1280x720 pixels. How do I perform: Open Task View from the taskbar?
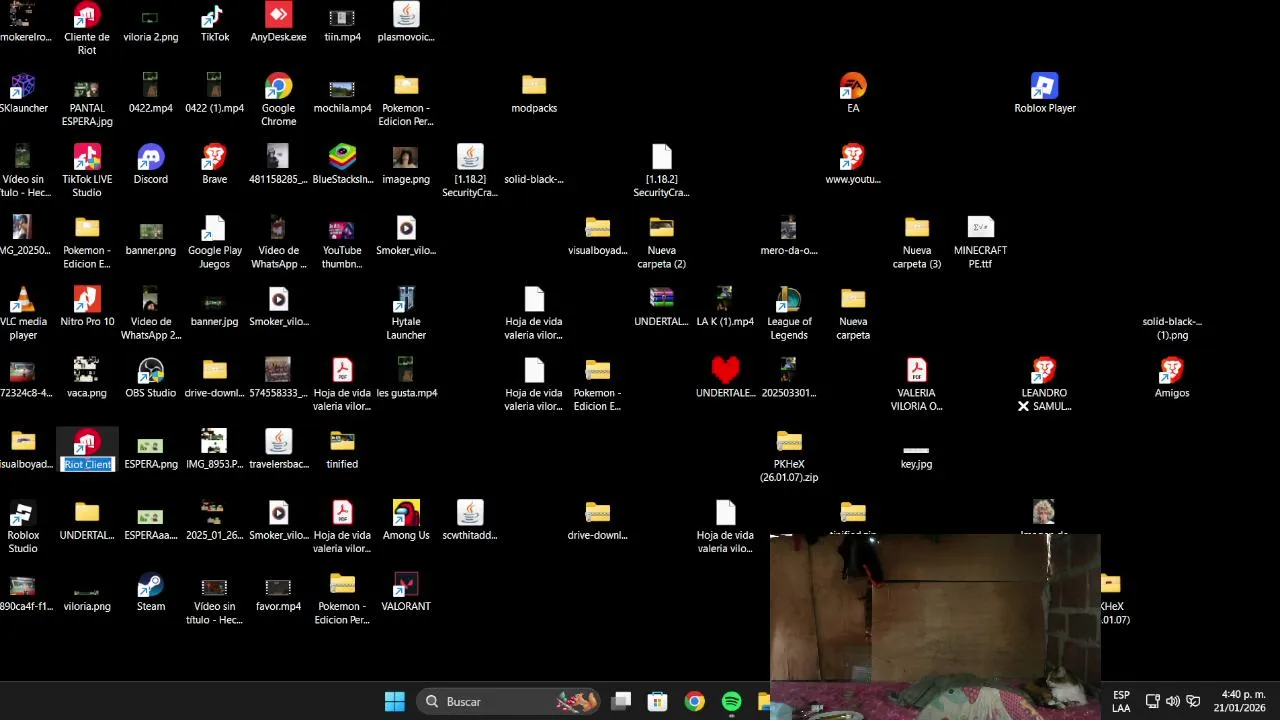pyautogui.click(x=621, y=701)
